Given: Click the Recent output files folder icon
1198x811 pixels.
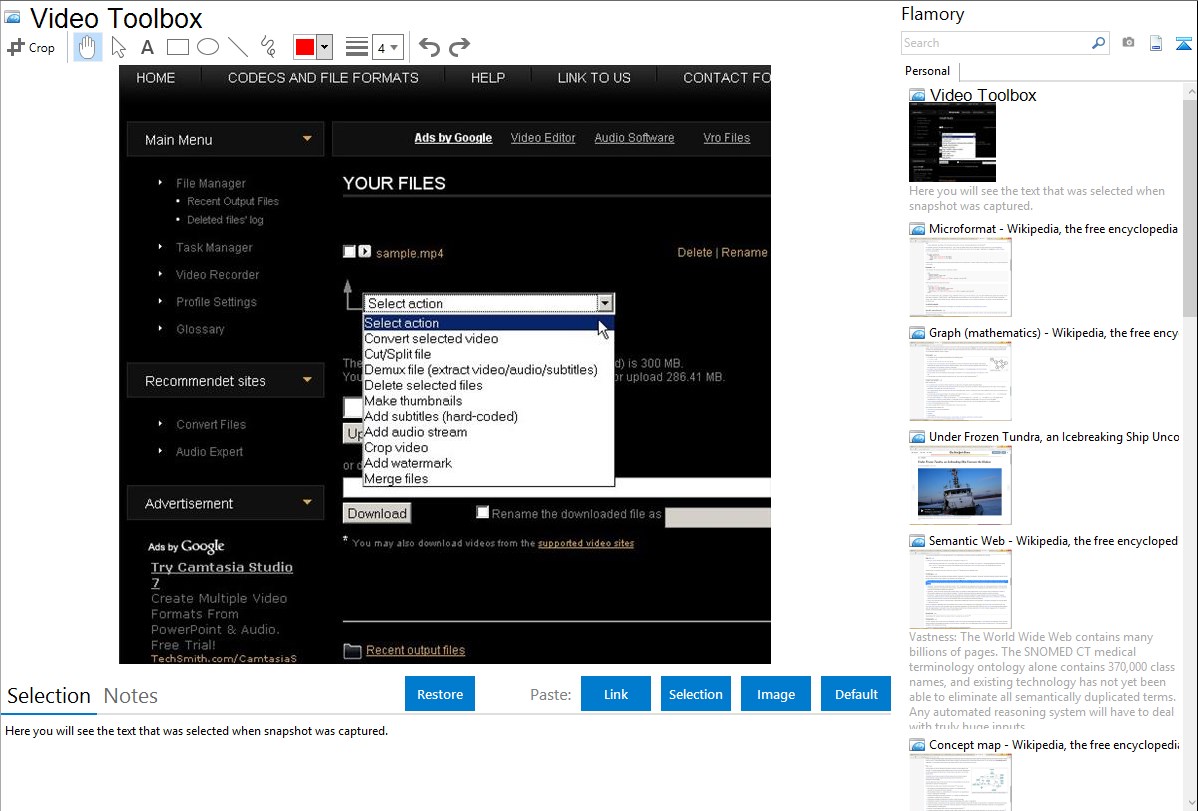Looking at the screenshot, I should pos(352,650).
